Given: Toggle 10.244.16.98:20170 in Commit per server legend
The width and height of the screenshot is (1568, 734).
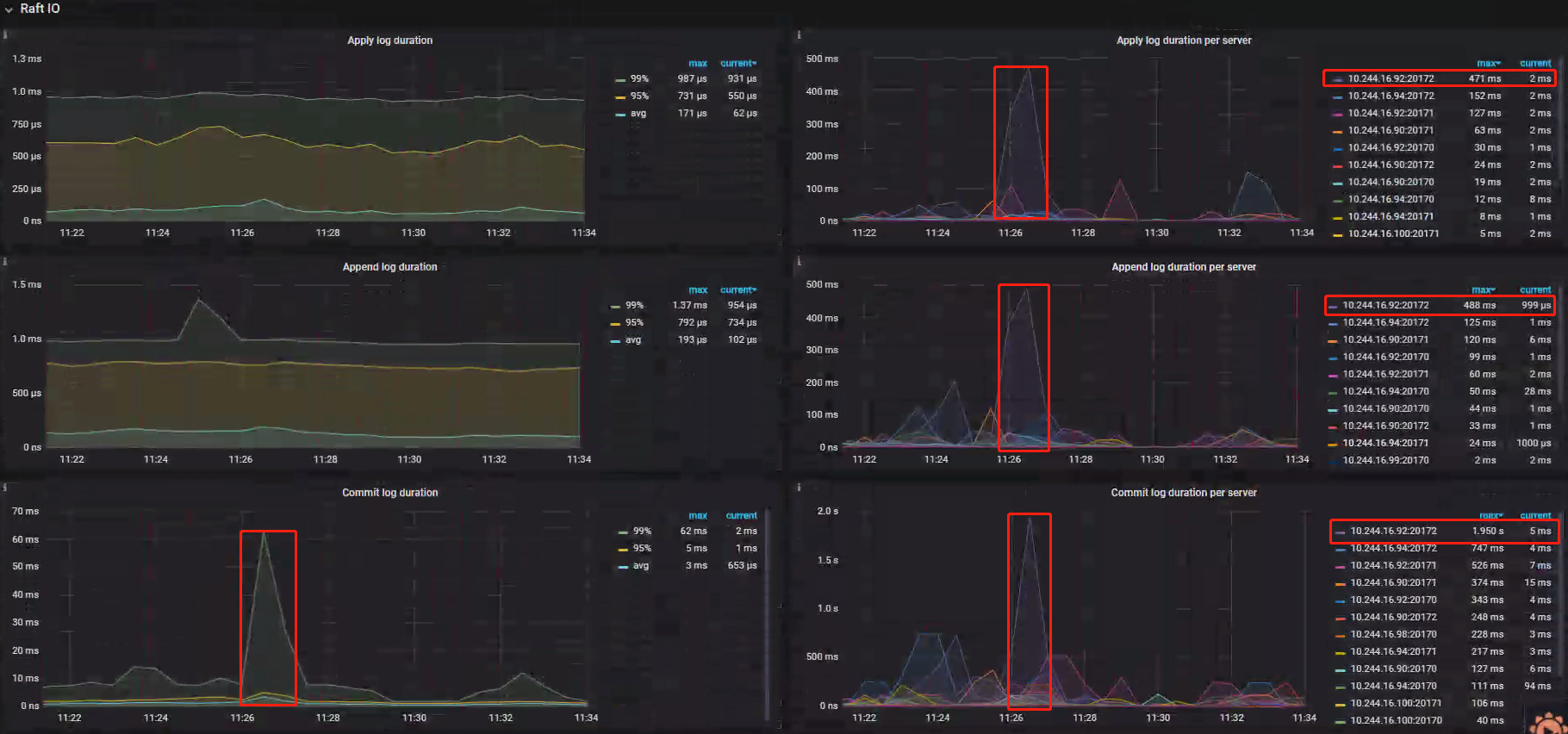Looking at the screenshot, I should 1393,635.
